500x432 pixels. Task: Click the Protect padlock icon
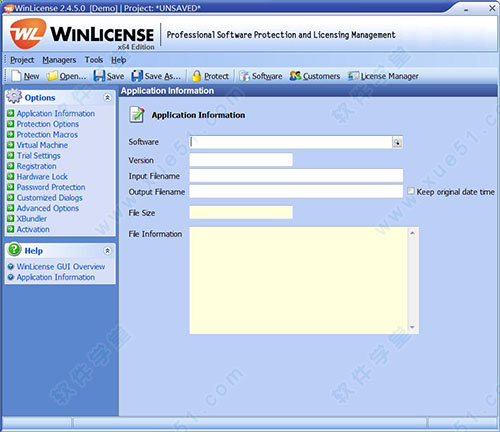(197, 76)
